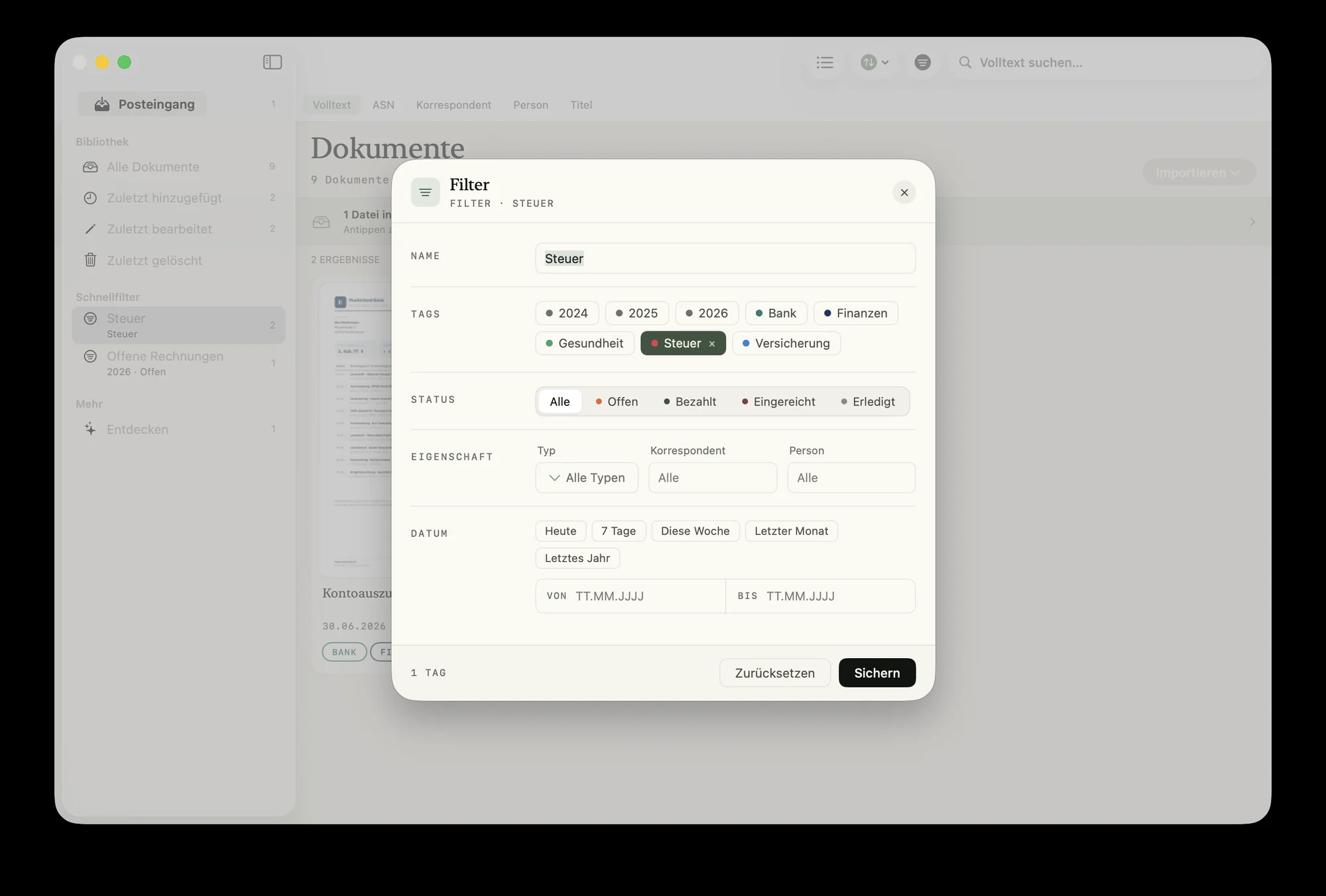
Task: Close the Filter dialog
Action: coord(904,192)
